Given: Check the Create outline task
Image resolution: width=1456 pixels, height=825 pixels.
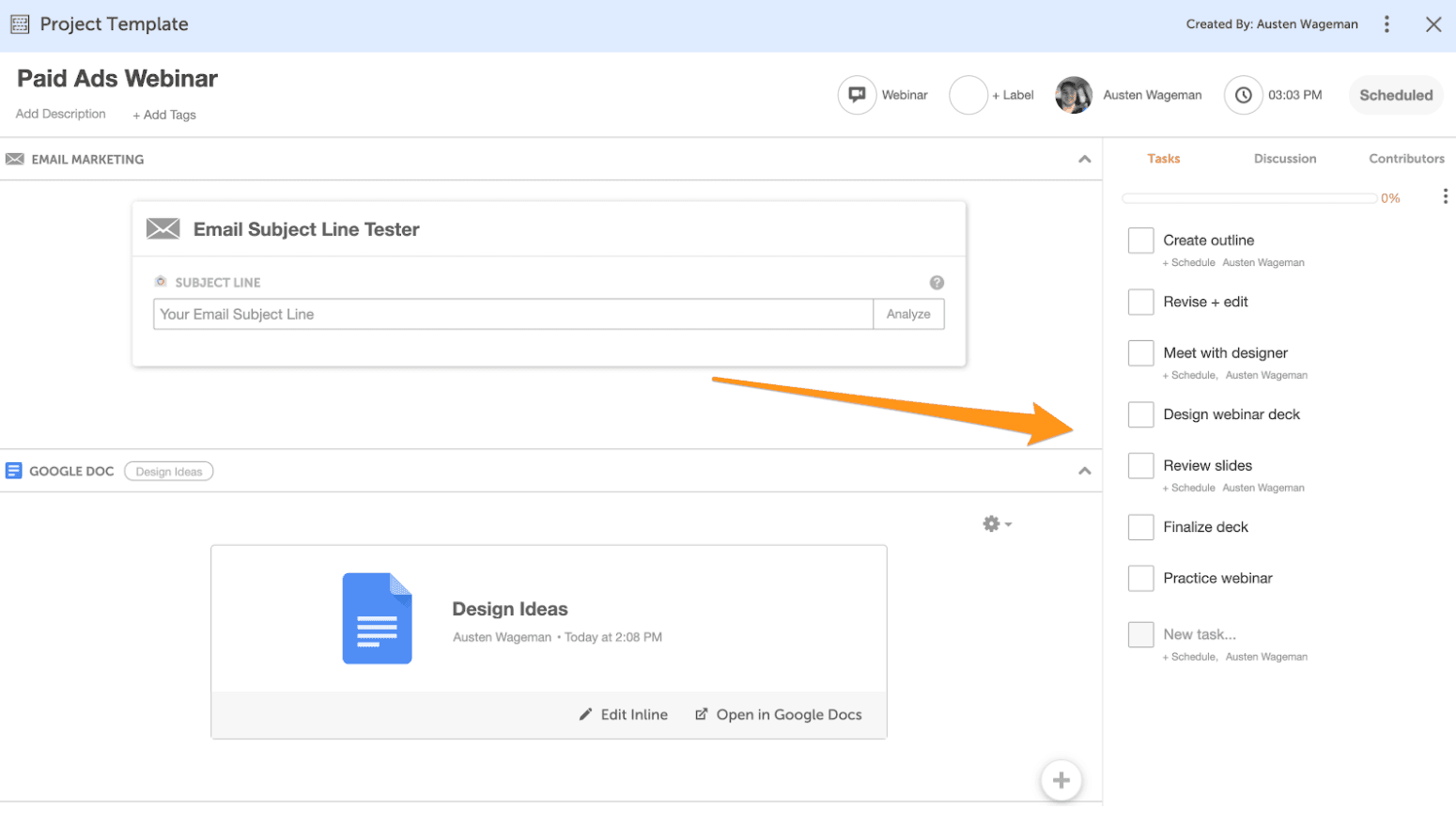Looking at the screenshot, I should 1140,241.
